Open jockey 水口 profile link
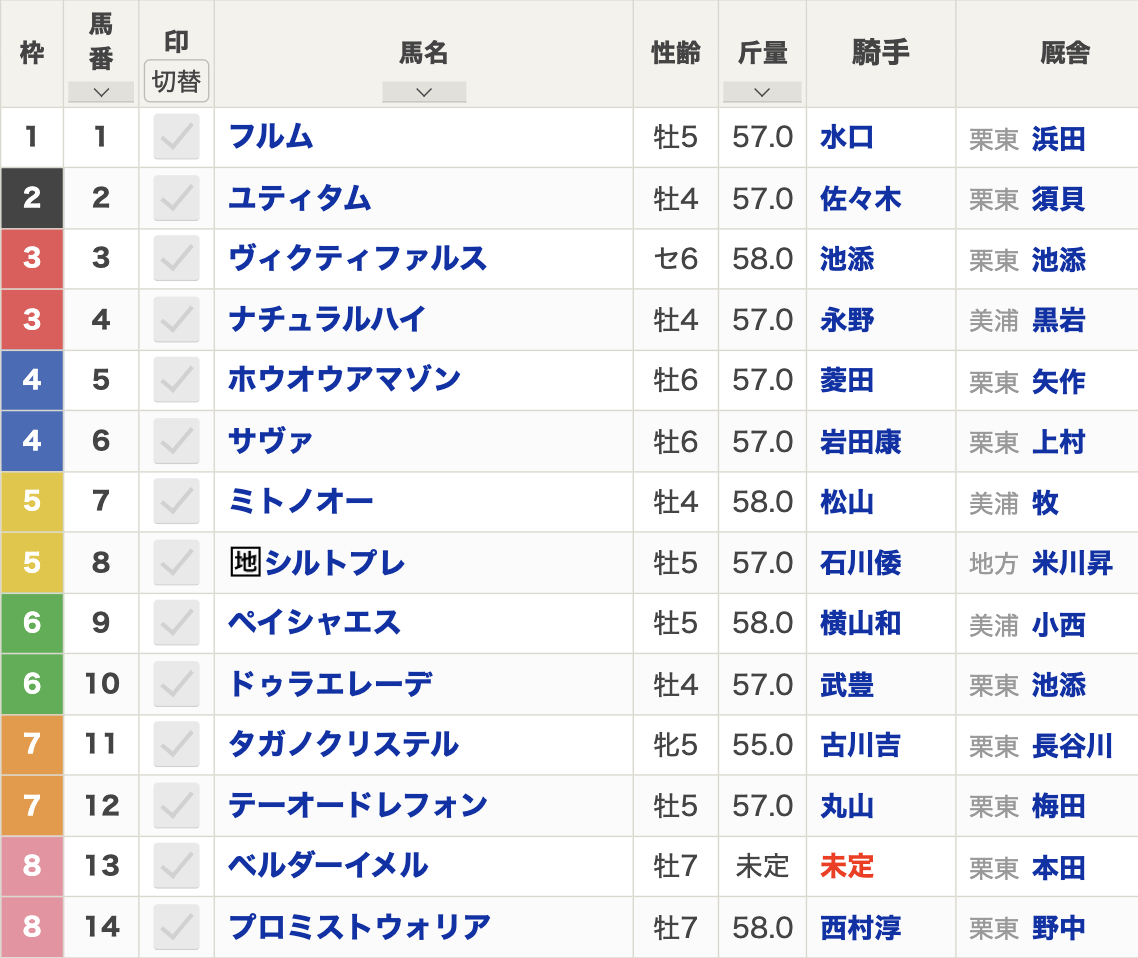Screen dimensions: 1138x958 click(847, 138)
